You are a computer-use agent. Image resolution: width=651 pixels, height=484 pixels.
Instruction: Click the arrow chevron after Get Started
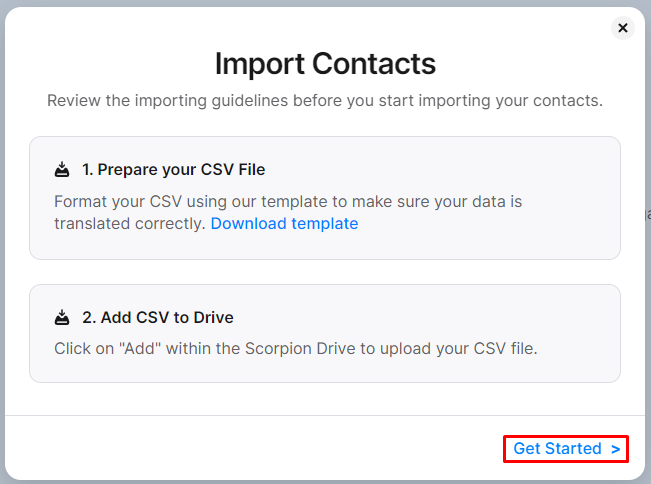click(x=615, y=449)
